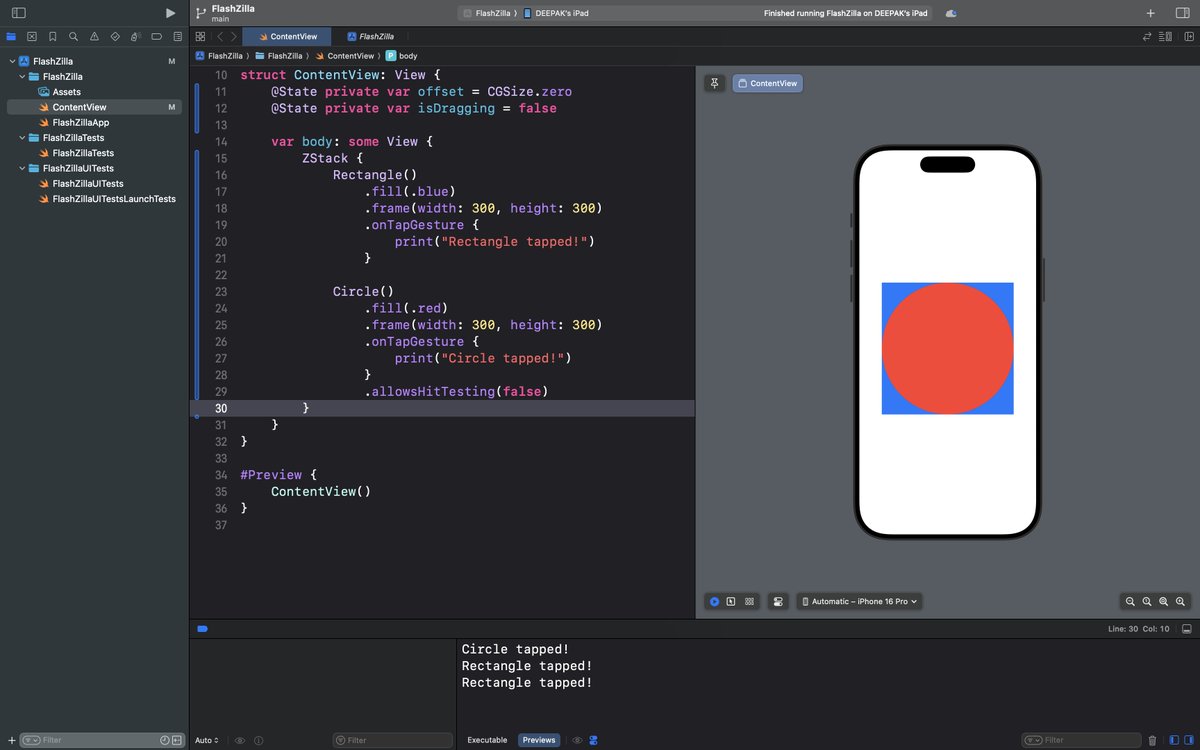The width and height of the screenshot is (1200, 750).
Task: Select Assets in the navigator
Action: tap(67, 92)
